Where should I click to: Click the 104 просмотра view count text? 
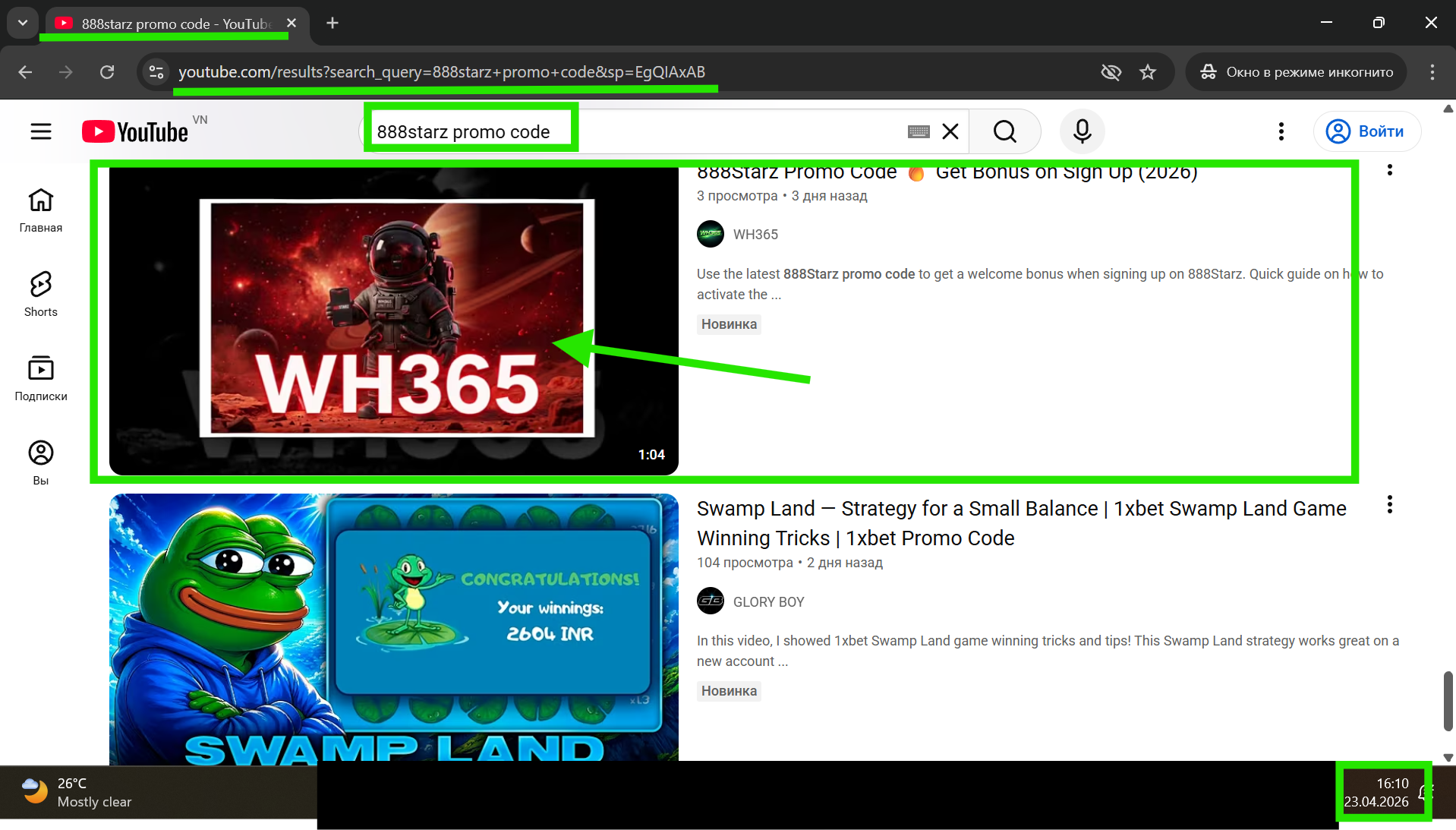click(745, 563)
